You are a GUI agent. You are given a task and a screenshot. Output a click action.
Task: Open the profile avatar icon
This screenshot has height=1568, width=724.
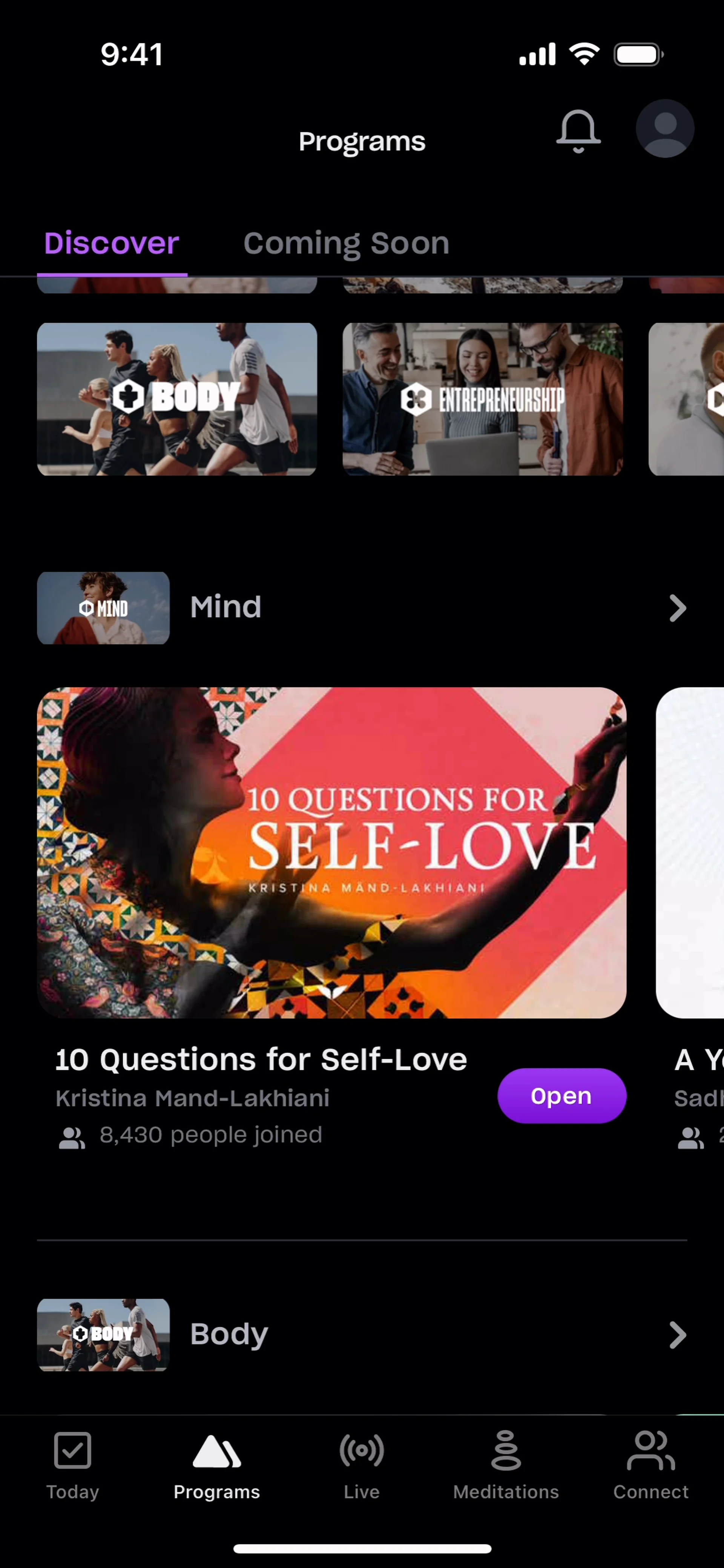coord(665,129)
